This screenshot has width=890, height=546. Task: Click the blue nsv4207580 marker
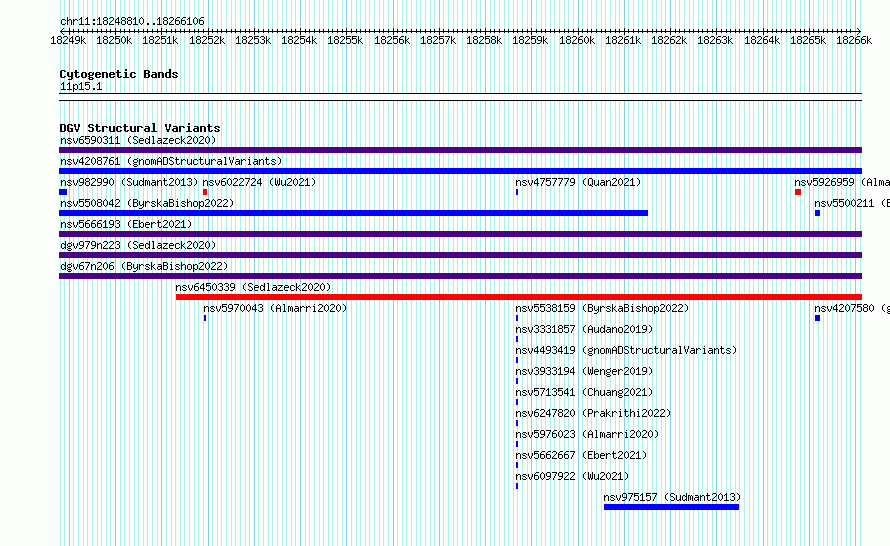coord(817,318)
